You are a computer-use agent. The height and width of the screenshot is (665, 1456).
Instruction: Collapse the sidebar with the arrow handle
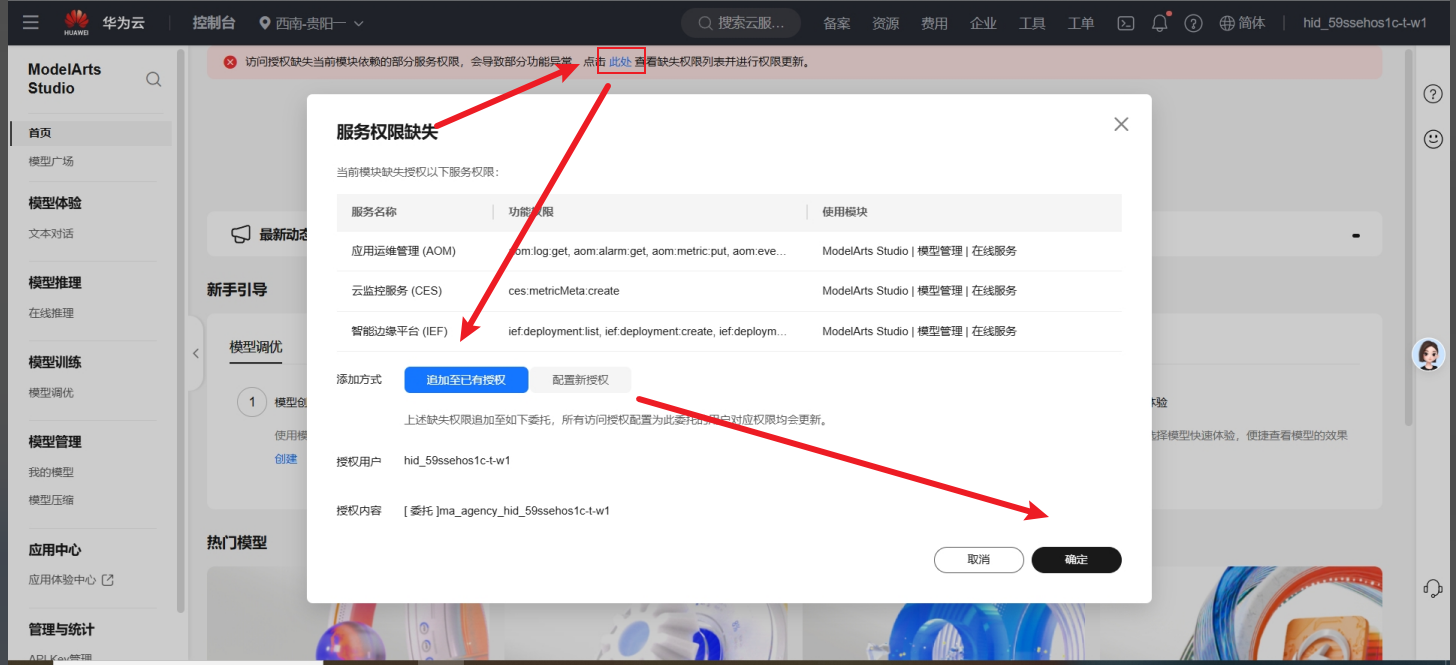pos(196,353)
